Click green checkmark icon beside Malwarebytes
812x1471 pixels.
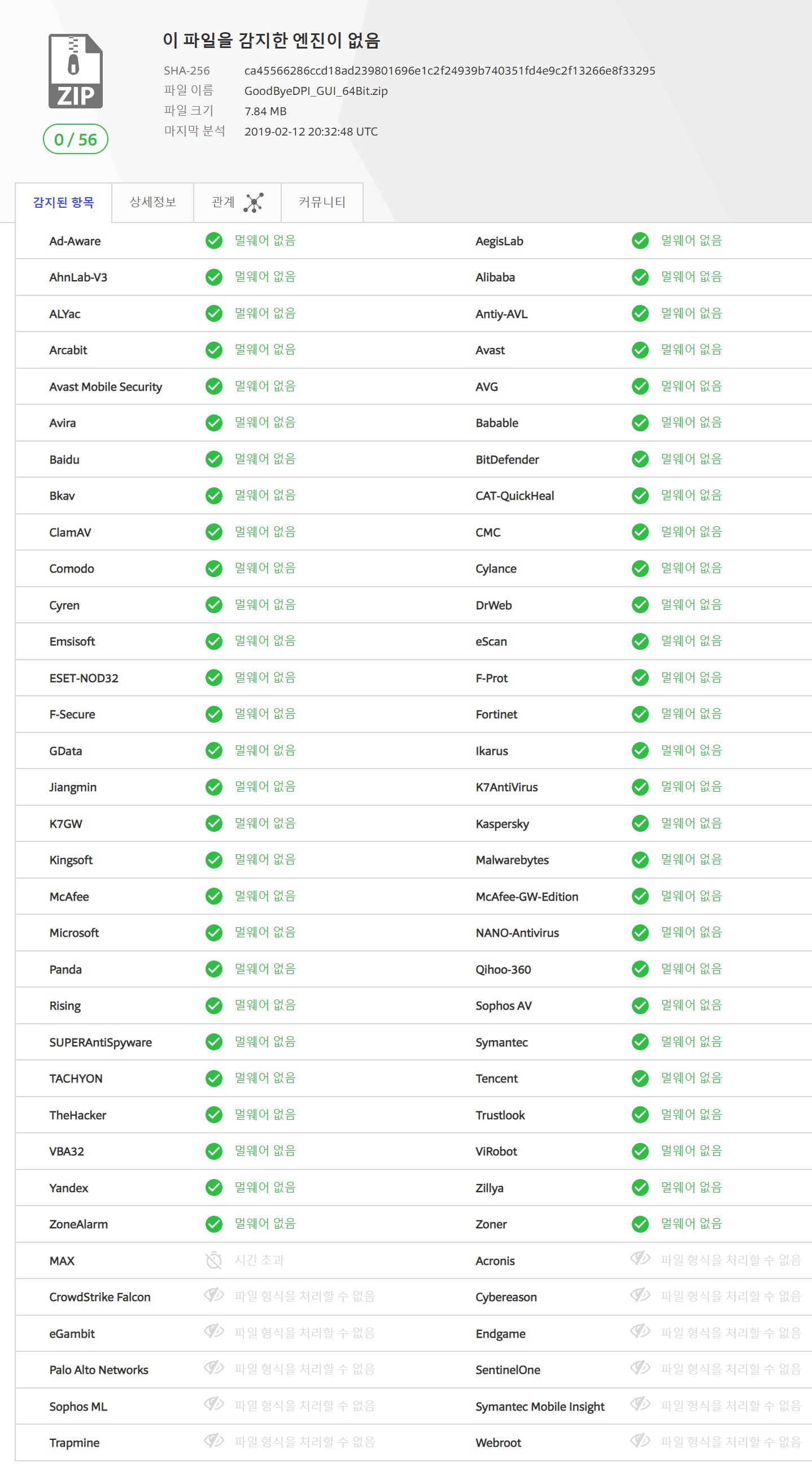pyautogui.click(x=640, y=860)
